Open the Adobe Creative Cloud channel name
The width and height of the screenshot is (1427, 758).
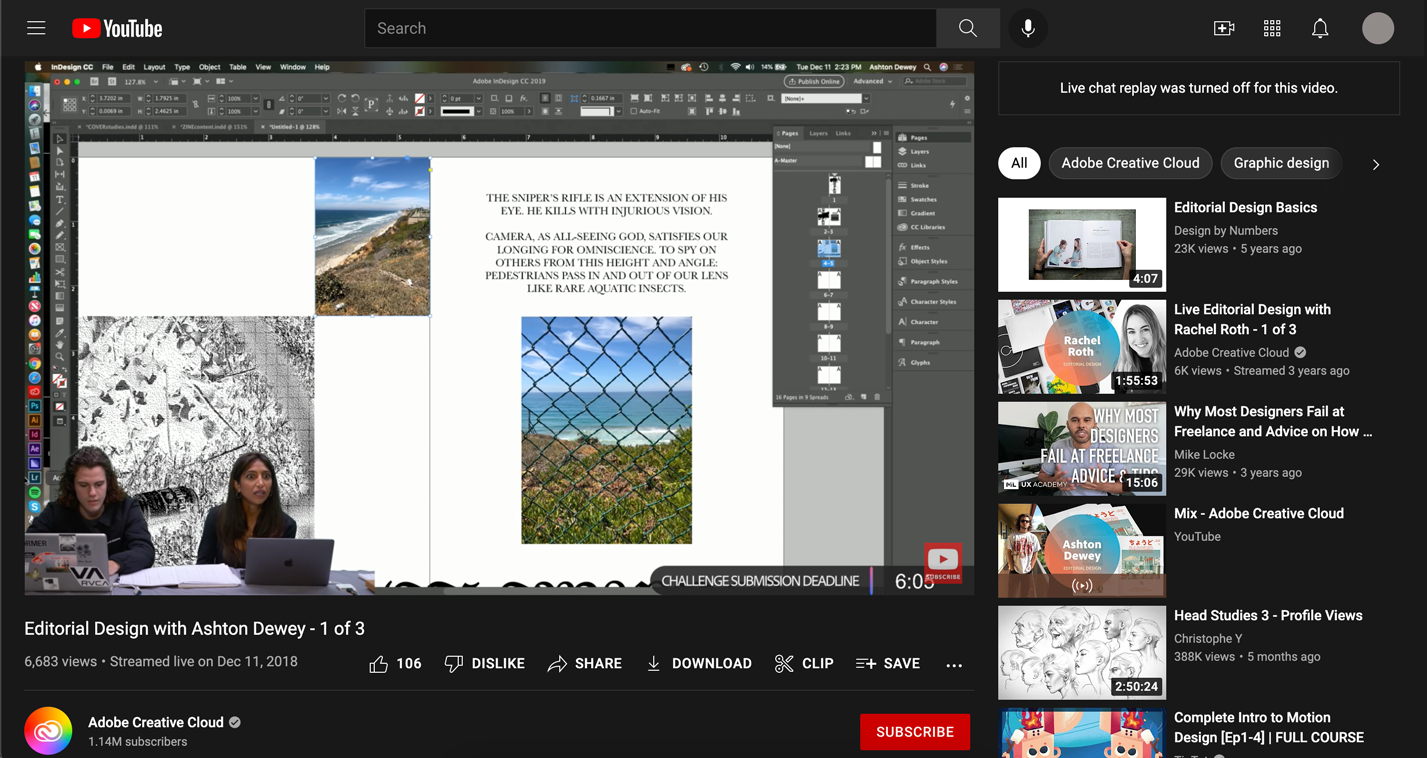(x=156, y=722)
